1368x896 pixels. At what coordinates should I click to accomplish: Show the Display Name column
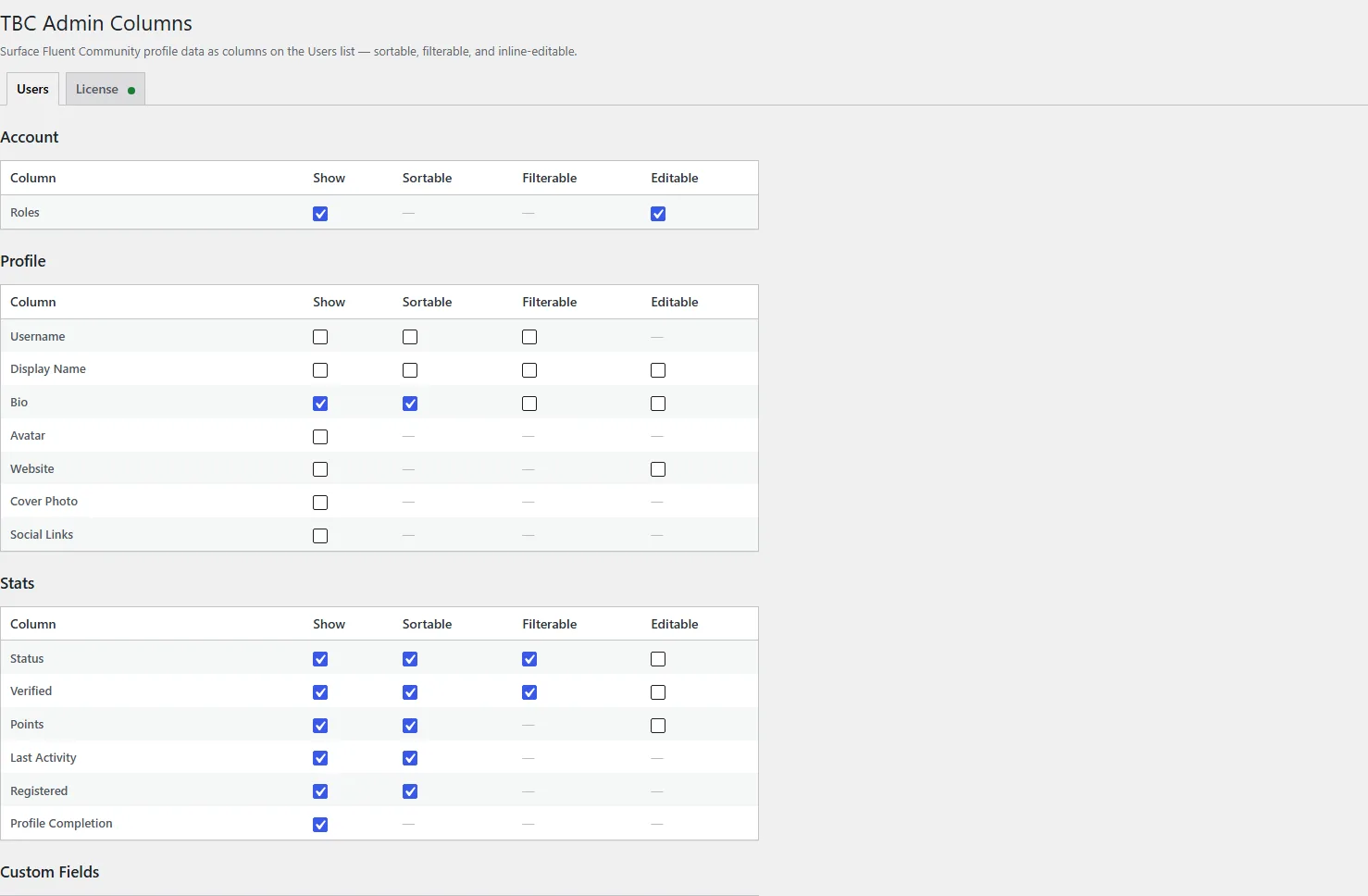[320, 370]
